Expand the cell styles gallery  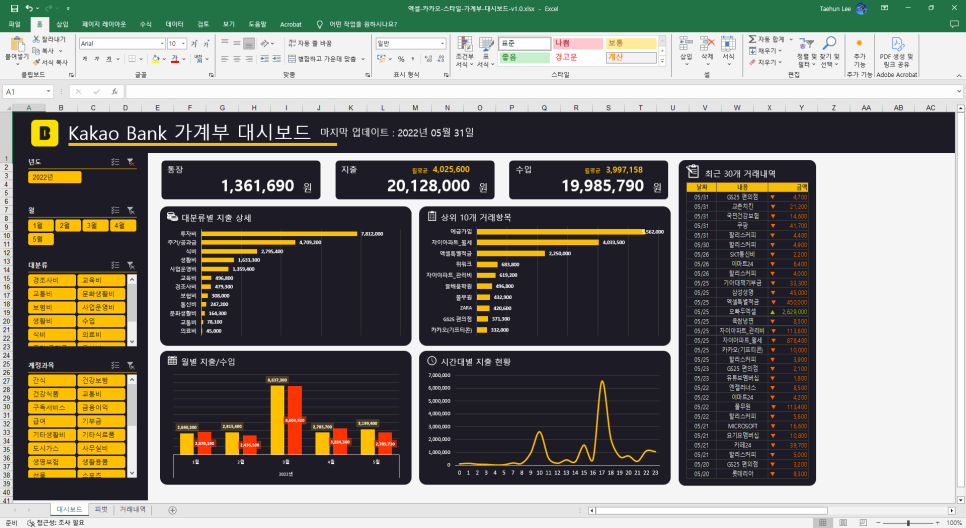coord(662,61)
